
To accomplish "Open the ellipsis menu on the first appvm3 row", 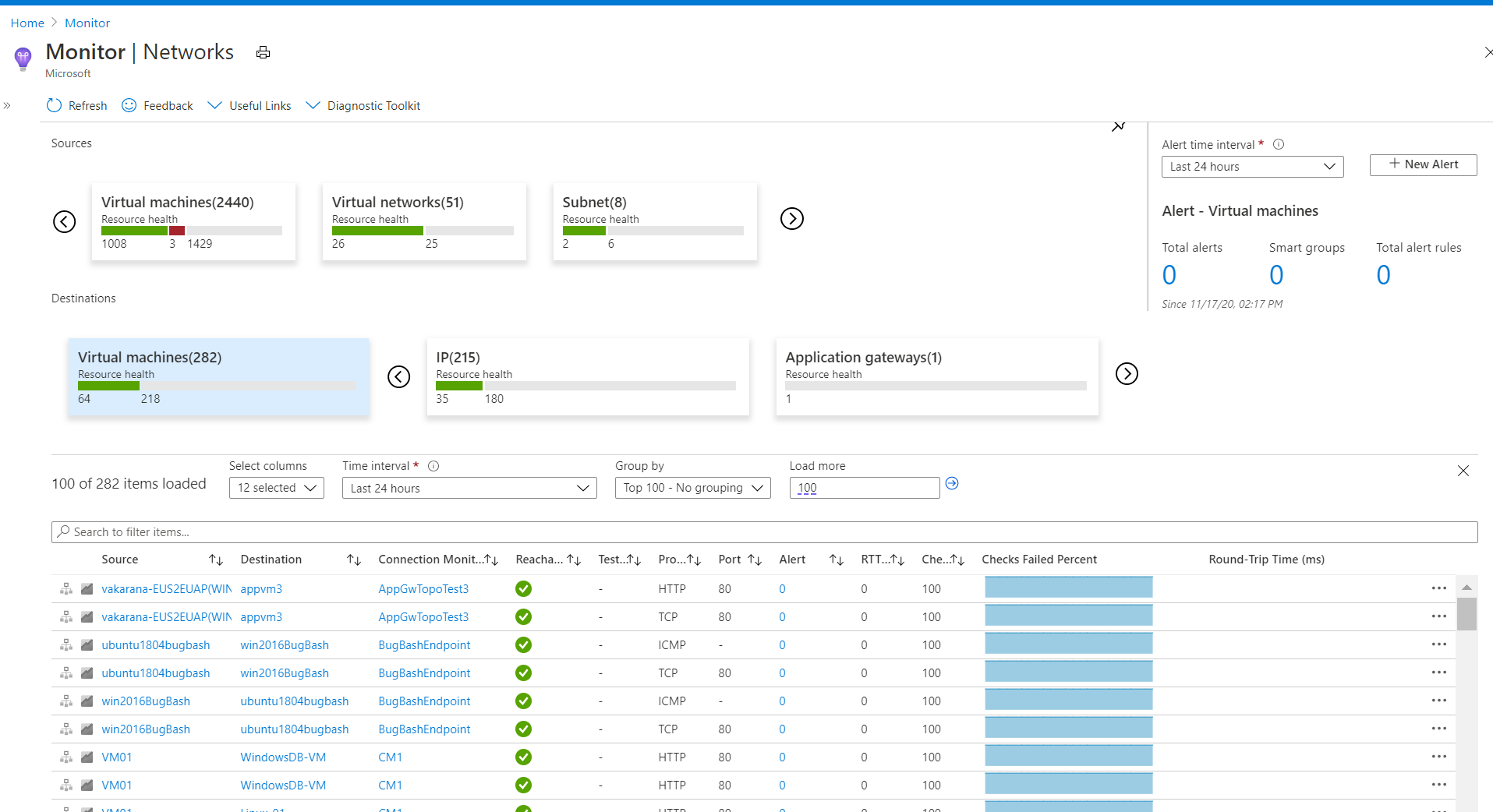I will tap(1438, 588).
